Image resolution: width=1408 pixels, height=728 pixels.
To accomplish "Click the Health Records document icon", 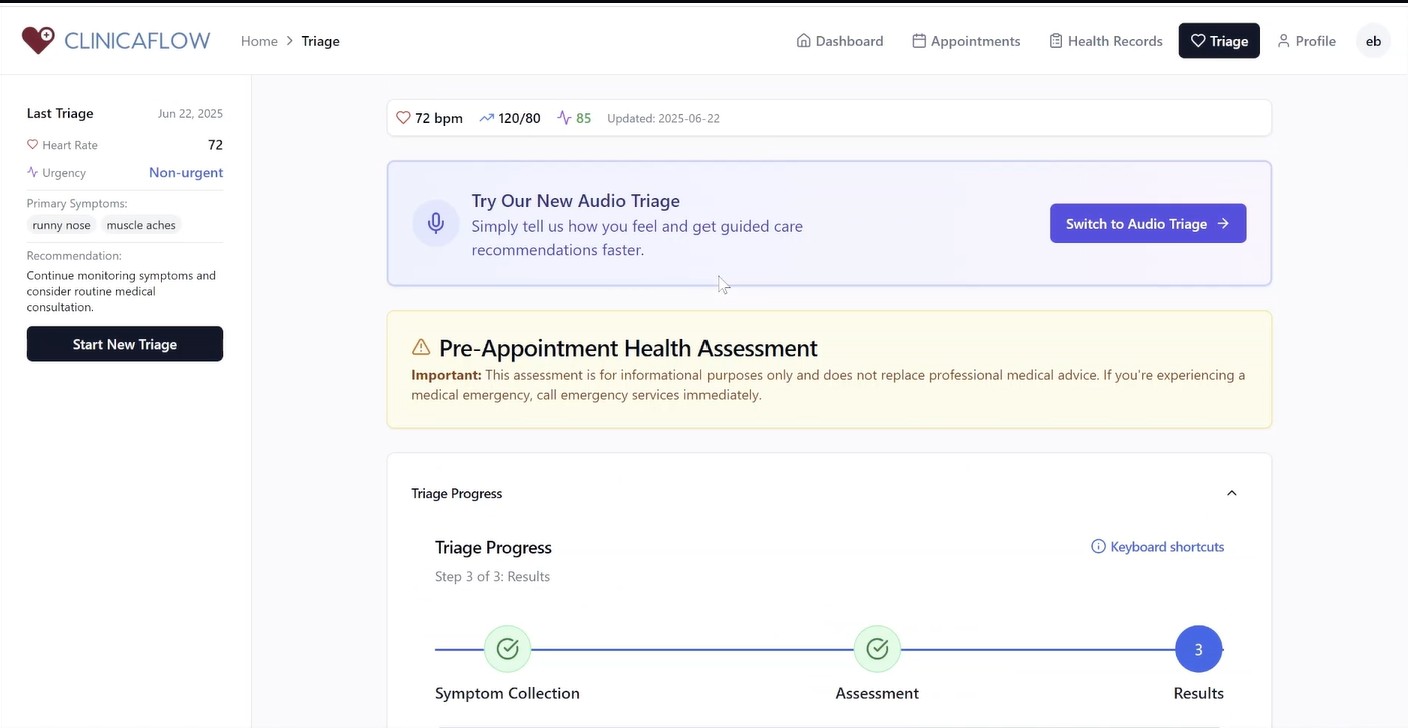I will (x=1054, y=40).
